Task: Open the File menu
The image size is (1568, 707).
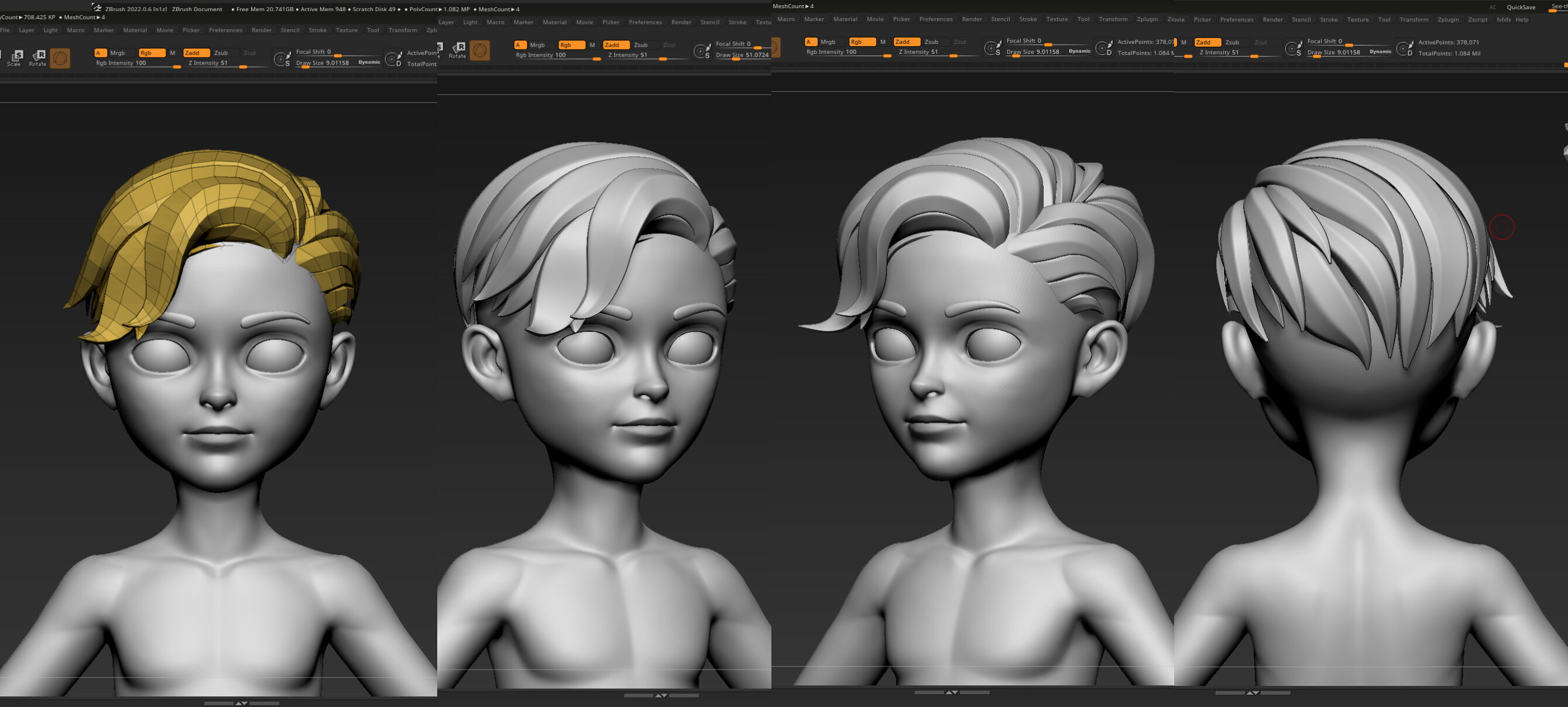Action: (5, 30)
